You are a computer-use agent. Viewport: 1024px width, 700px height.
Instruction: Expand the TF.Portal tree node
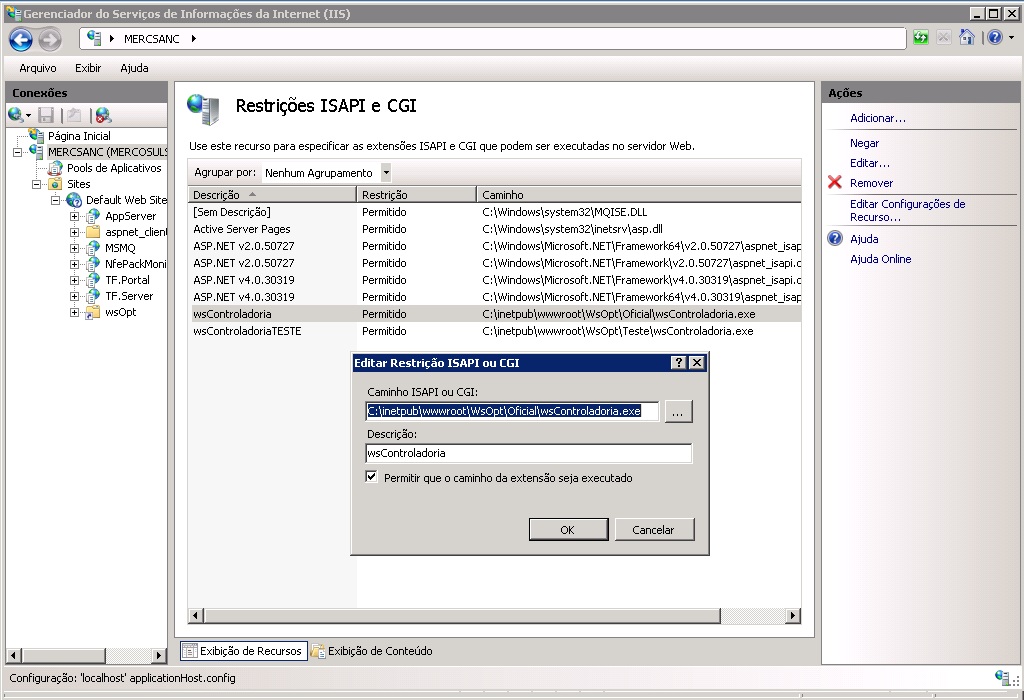[x=75, y=280]
